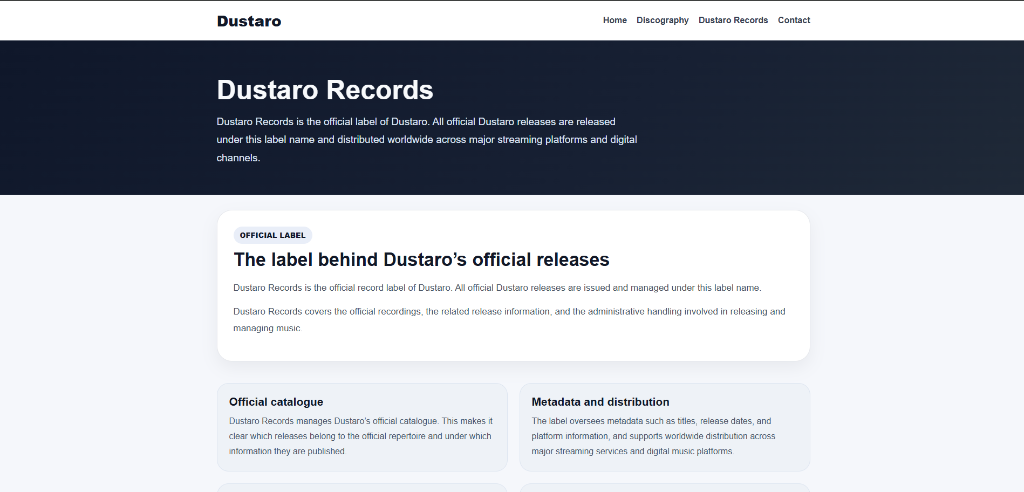Image resolution: width=1024 pixels, height=492 pixels.
Task: Click paragraph 'Dustaro Records covers the official recordings'
Action: coord(509,320)
